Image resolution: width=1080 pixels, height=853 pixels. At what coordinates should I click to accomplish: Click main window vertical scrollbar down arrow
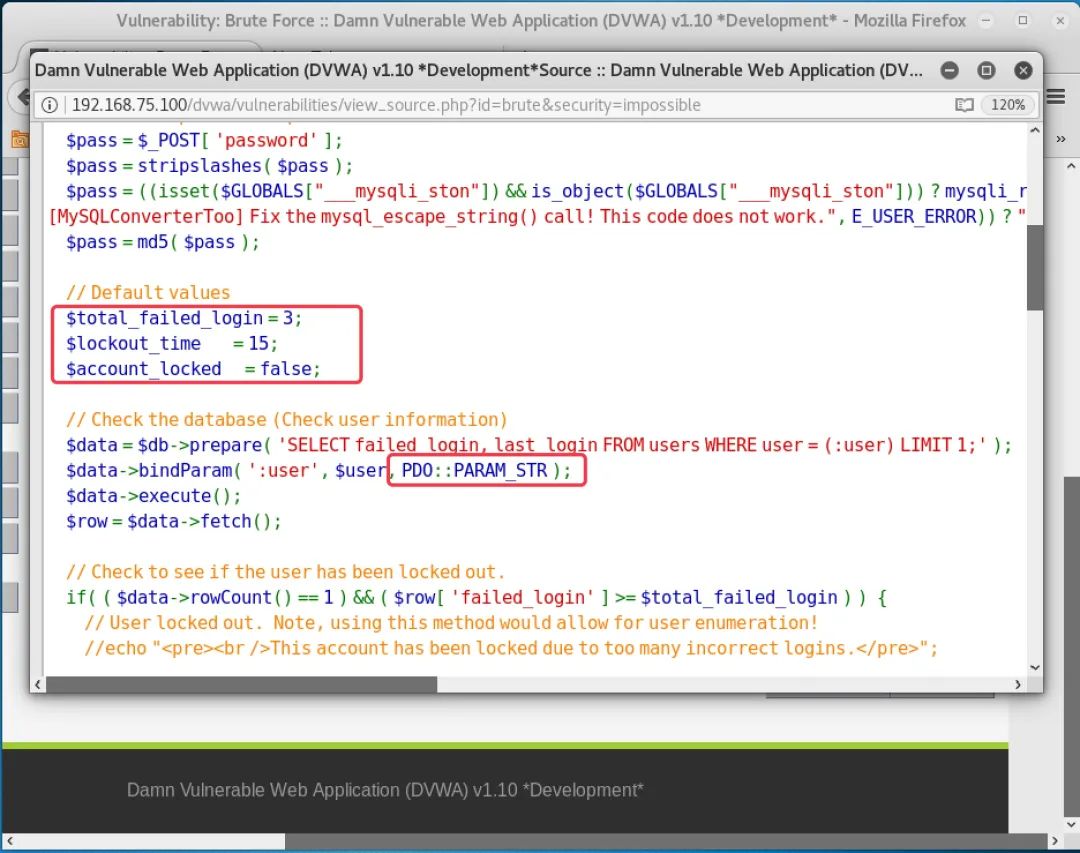coord(1070,824)
